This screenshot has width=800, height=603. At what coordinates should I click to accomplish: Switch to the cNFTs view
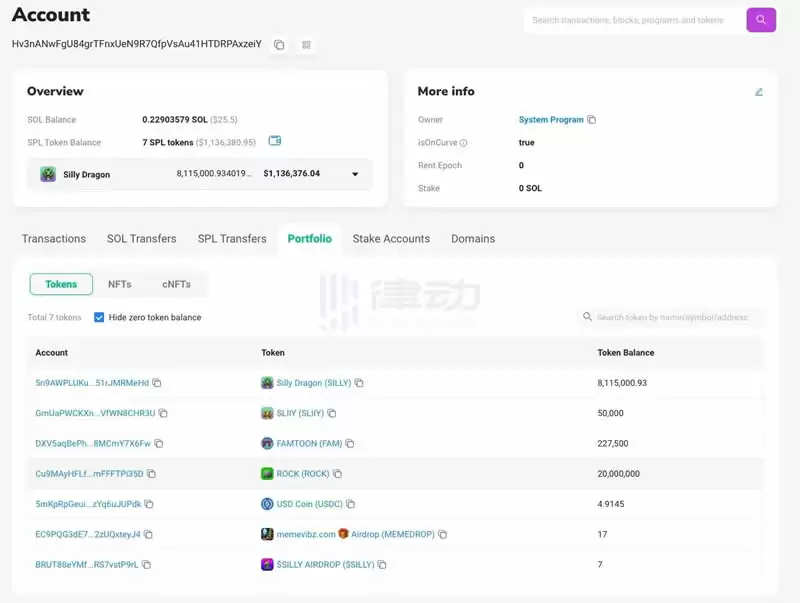coord(176,284)
